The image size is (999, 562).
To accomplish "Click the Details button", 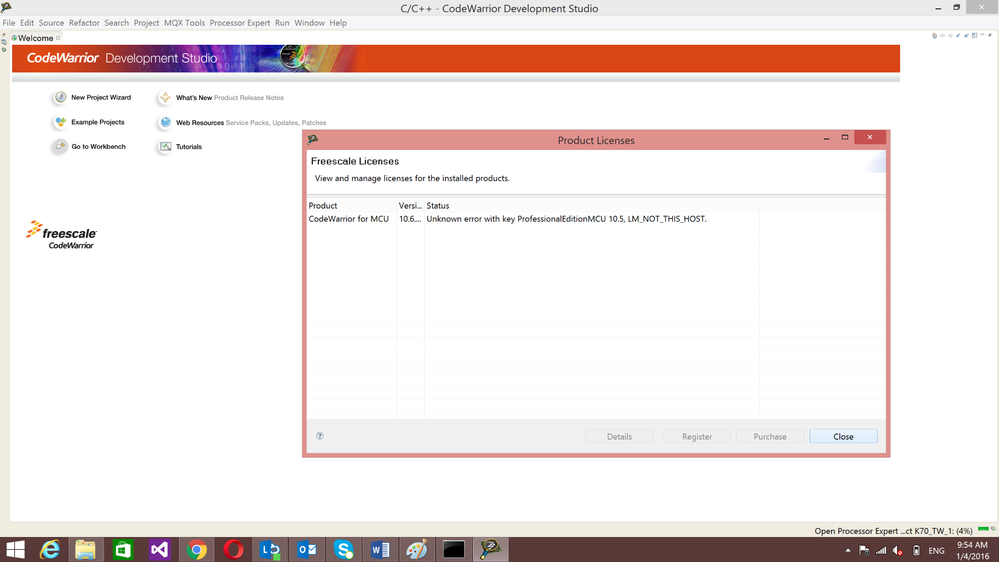I will [619, 436].
